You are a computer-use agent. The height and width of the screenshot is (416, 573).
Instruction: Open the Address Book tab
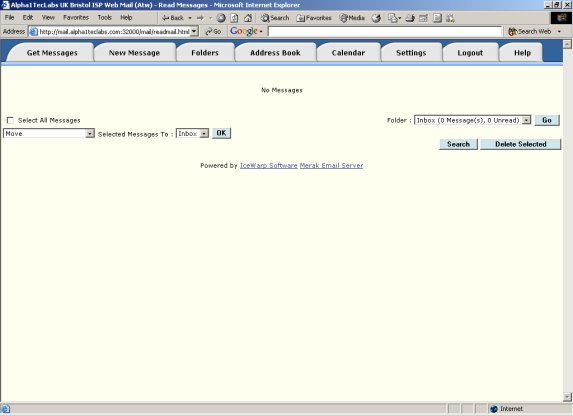point(275,53)
